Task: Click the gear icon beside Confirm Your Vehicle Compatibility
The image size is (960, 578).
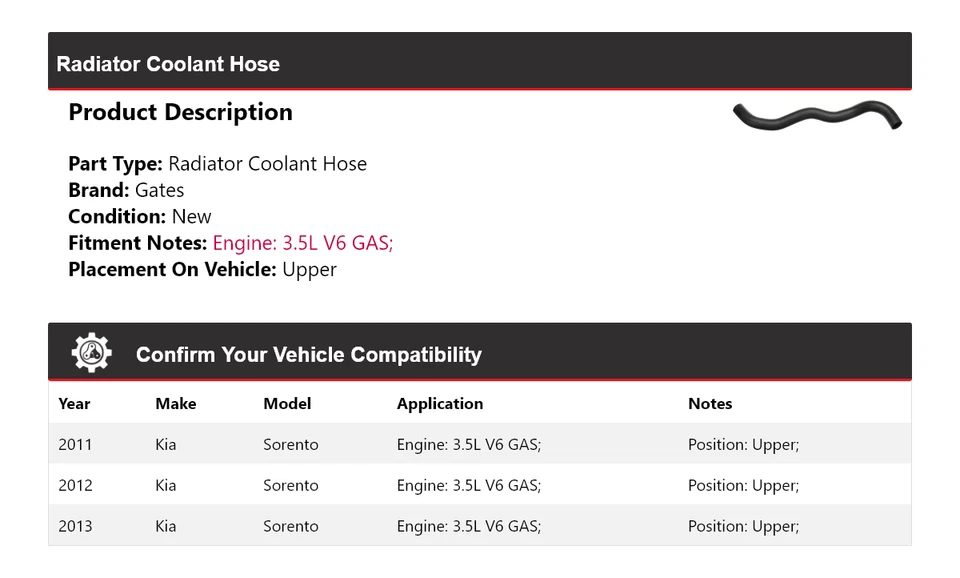Action: coord(91,353)
